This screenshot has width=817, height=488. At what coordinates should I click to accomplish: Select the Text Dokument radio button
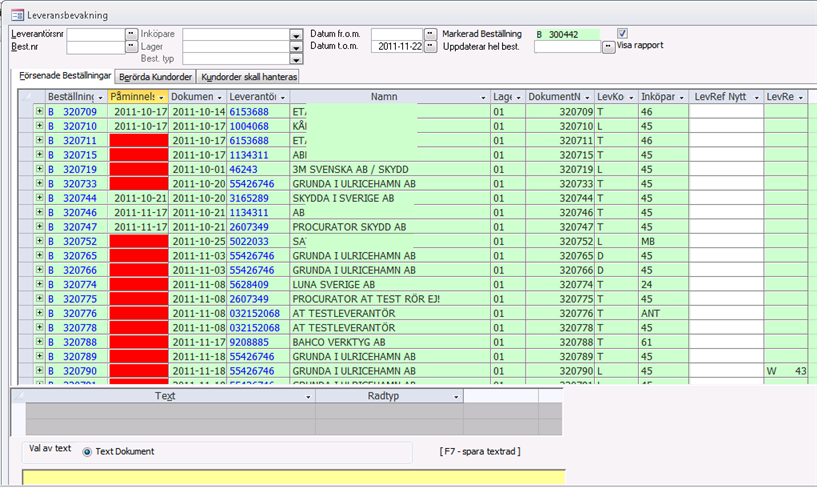click(x=87, y=452)
